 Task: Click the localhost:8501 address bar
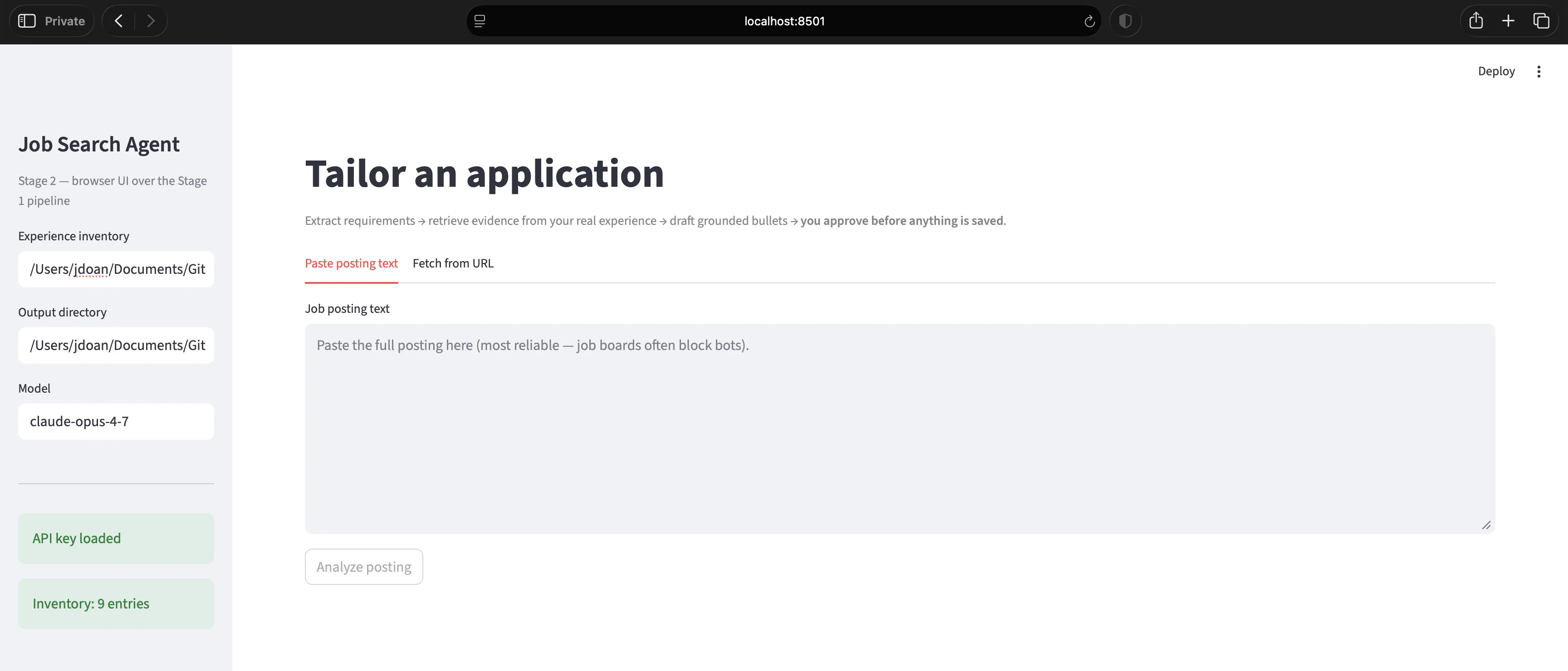[784, 21]
